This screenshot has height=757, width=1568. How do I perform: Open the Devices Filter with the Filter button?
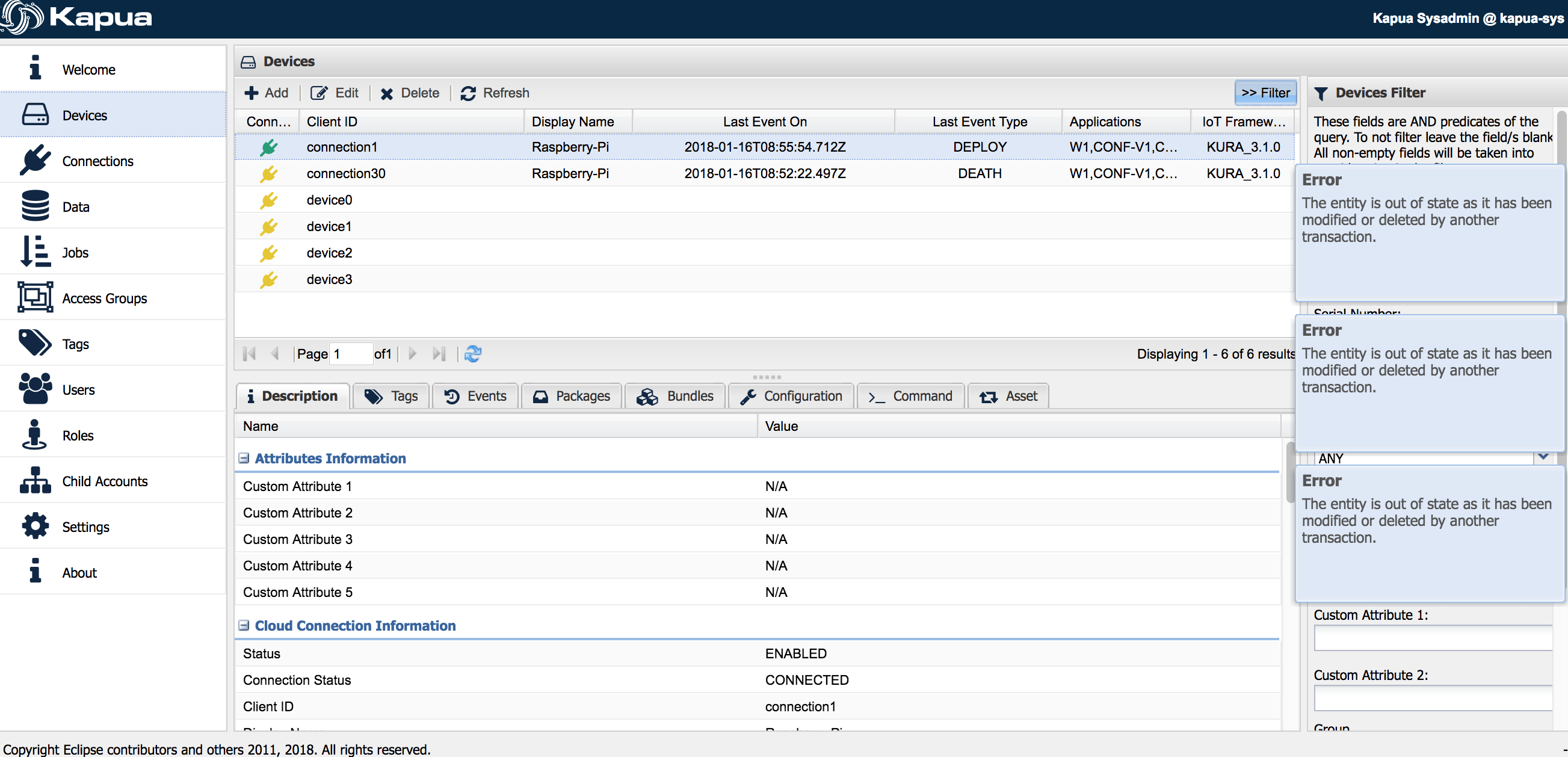click(1265, 93)
